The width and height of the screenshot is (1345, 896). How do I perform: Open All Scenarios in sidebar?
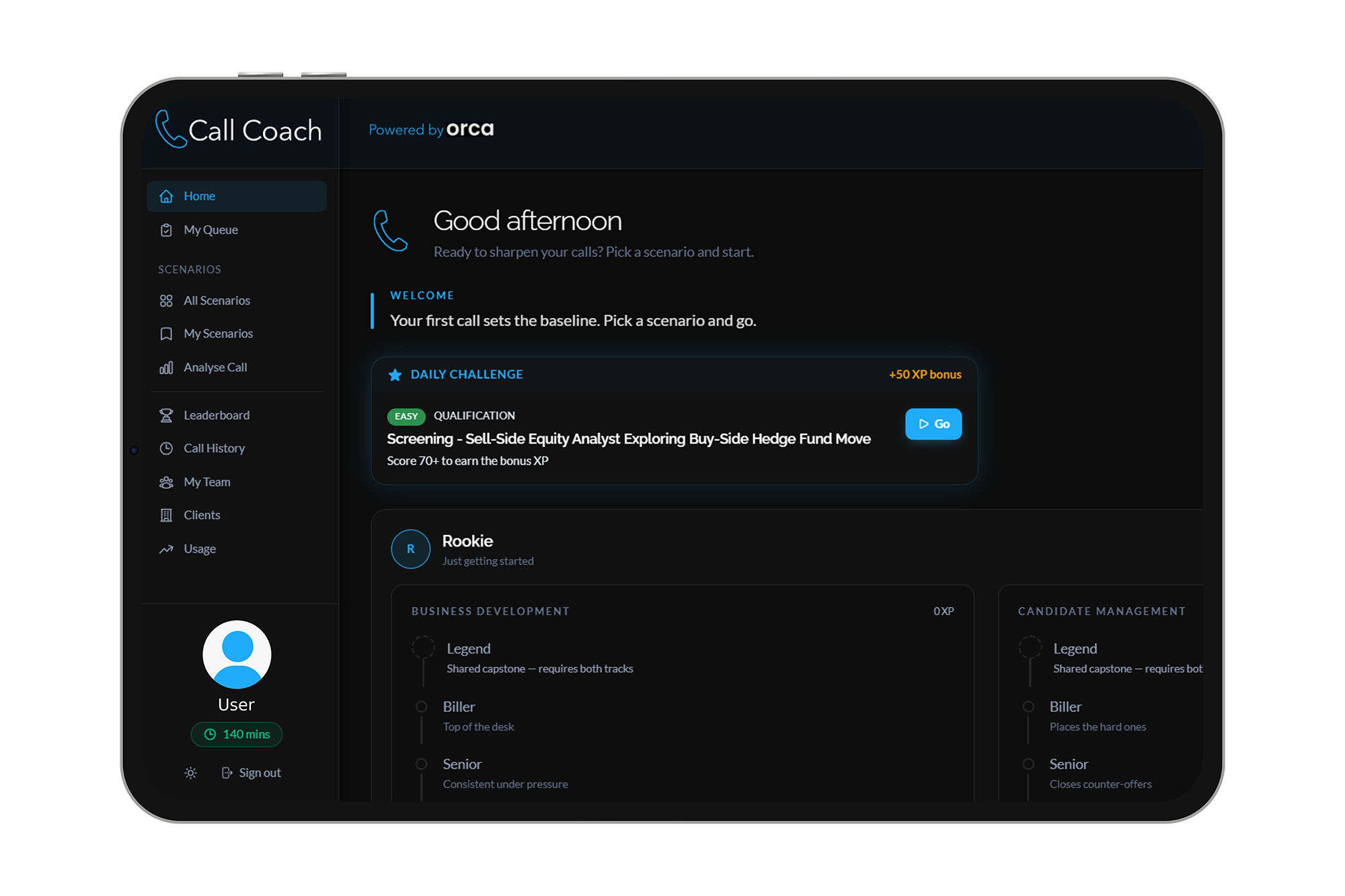coord(237,300)
